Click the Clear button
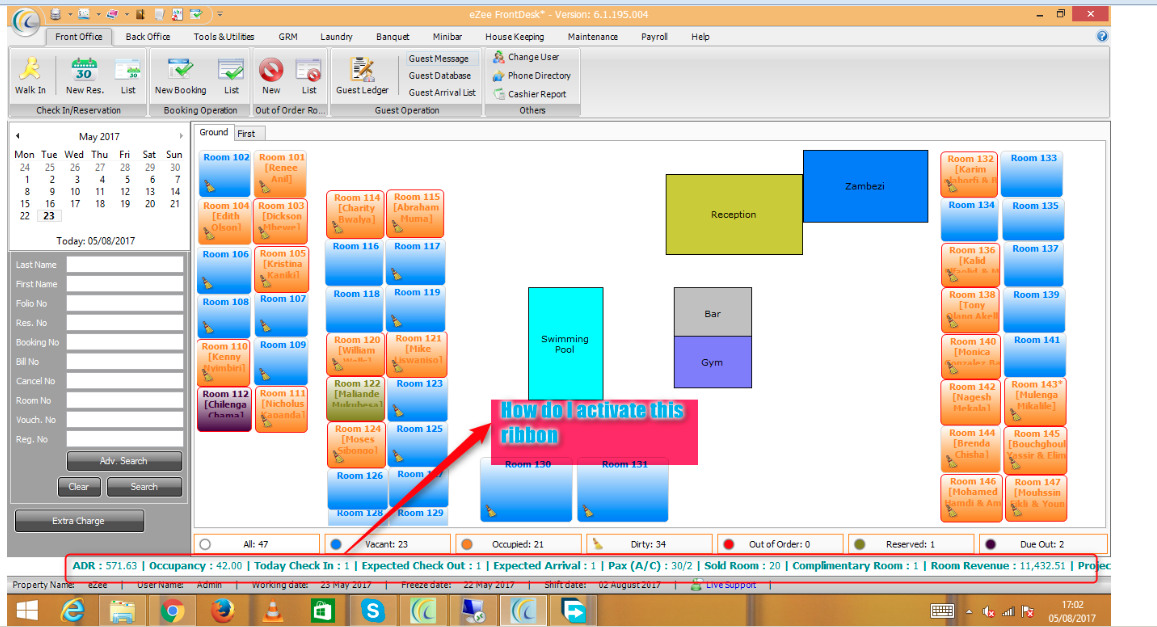The height and width of the screenshot is (627, 1157). [79, 487]
